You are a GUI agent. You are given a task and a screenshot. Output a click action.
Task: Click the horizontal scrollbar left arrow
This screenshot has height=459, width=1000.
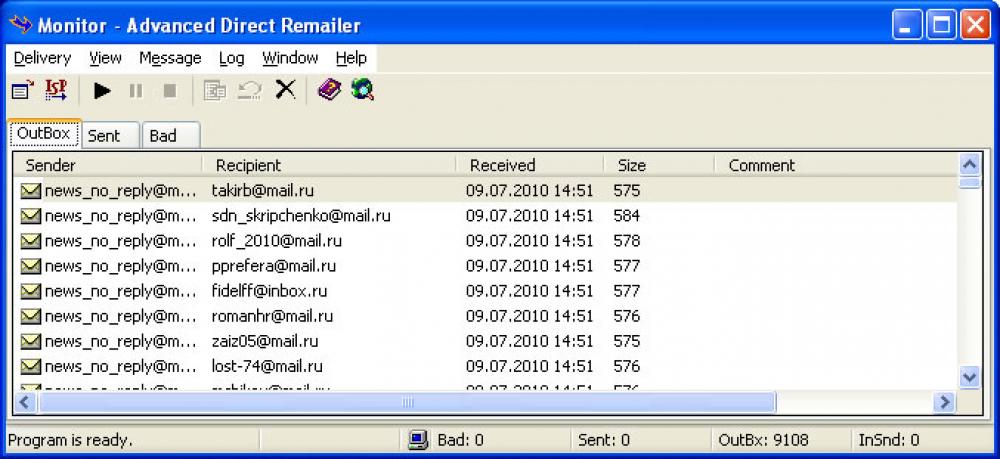(25, 402)
